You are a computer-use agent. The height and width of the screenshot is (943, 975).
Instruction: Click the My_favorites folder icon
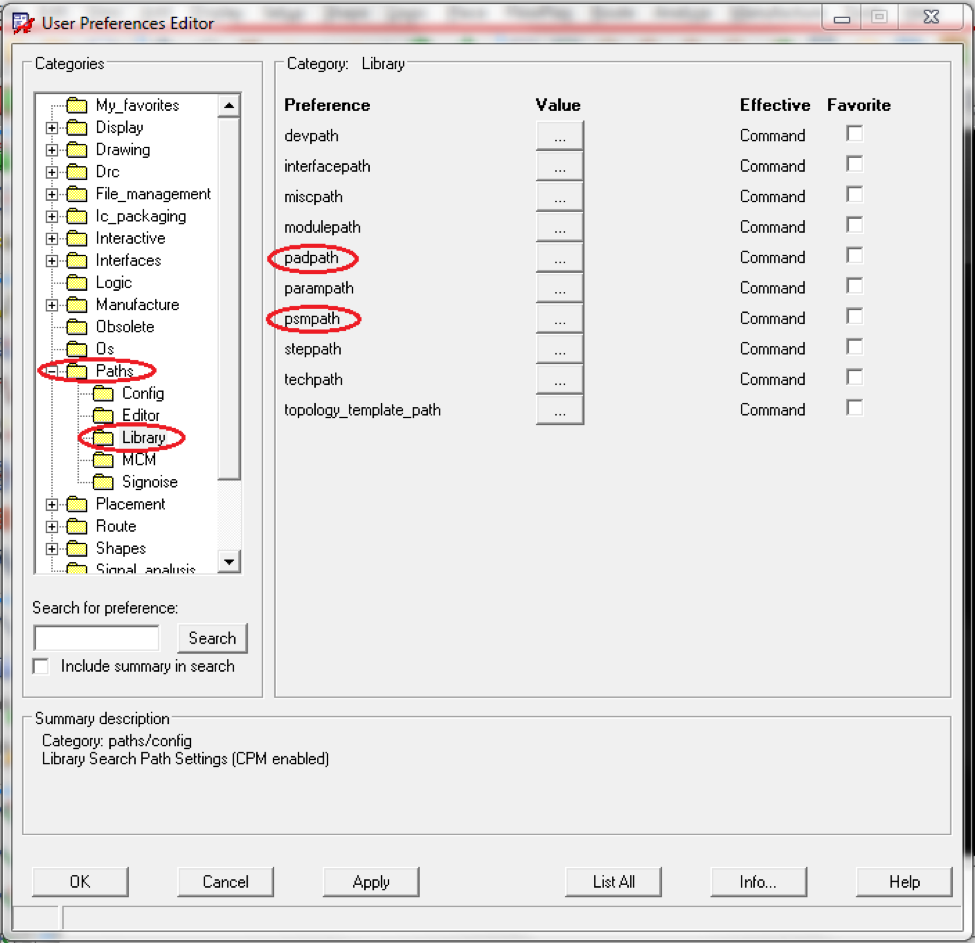click(x=79, y=104)
